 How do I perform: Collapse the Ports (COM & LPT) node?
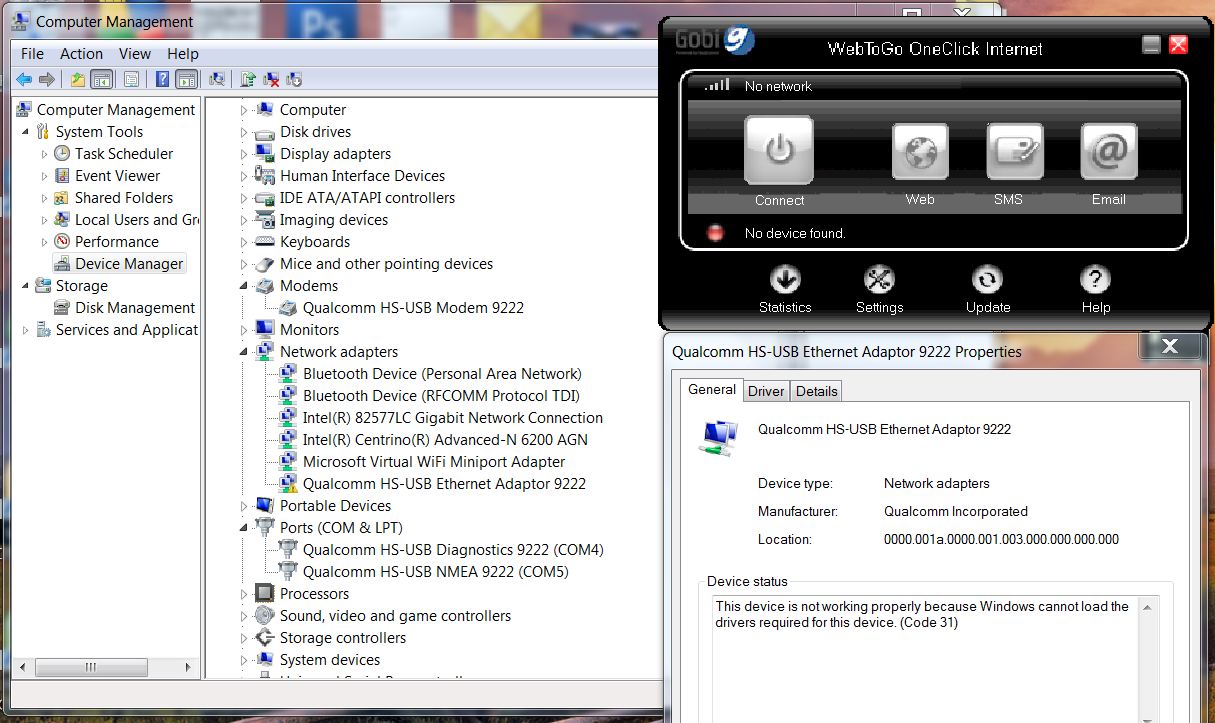[244, 528]
